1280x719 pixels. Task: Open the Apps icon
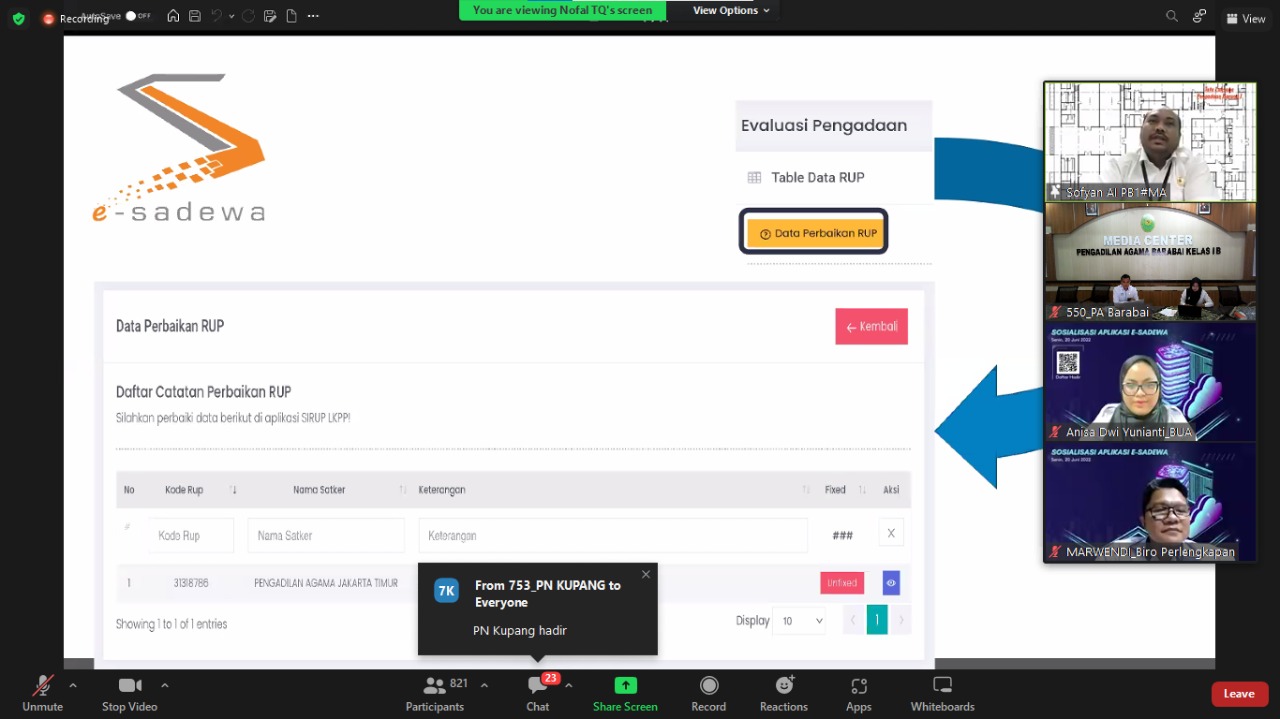pos(859,686)
